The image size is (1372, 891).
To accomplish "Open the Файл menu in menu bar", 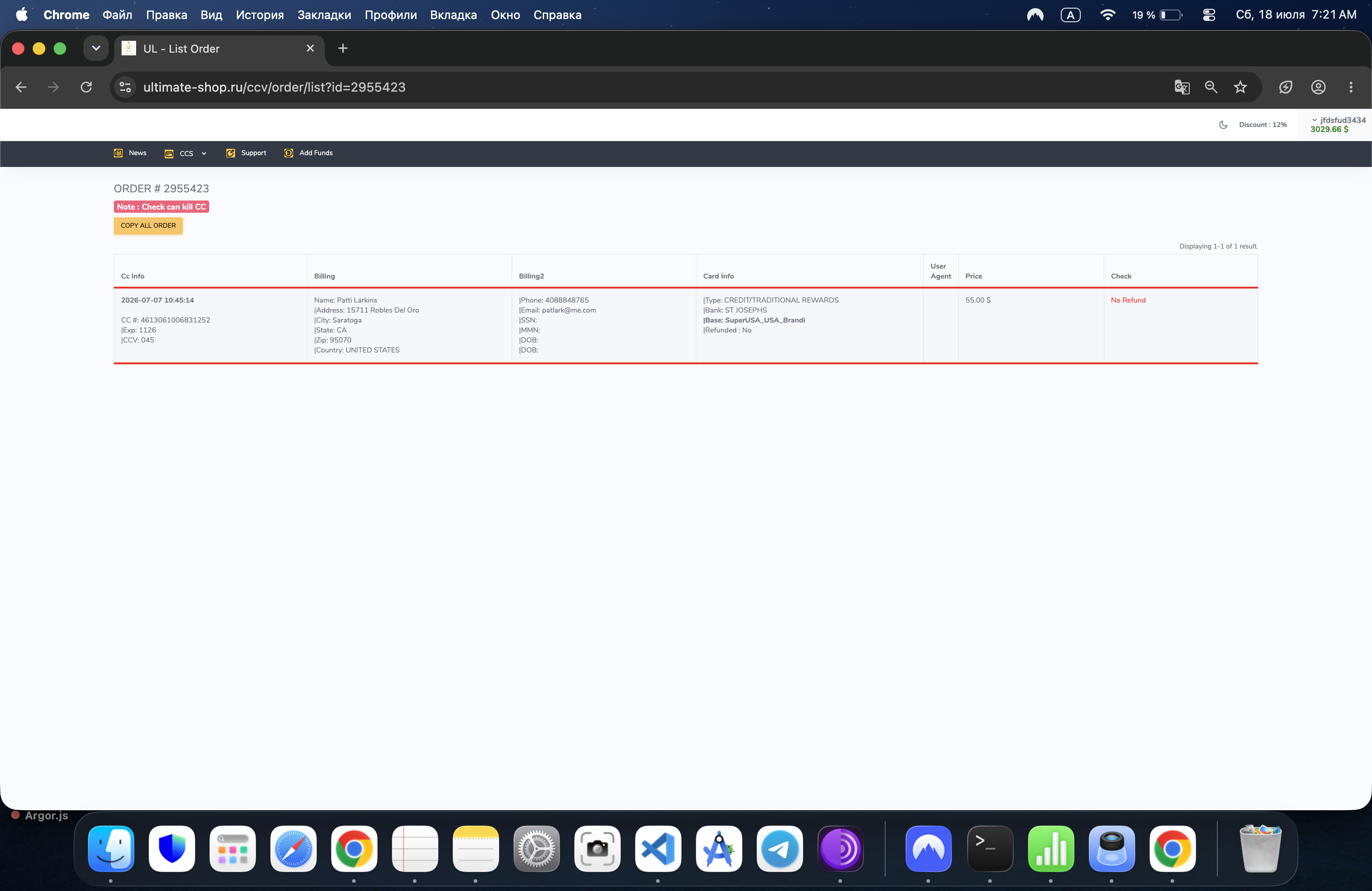I will pos(118,15).
